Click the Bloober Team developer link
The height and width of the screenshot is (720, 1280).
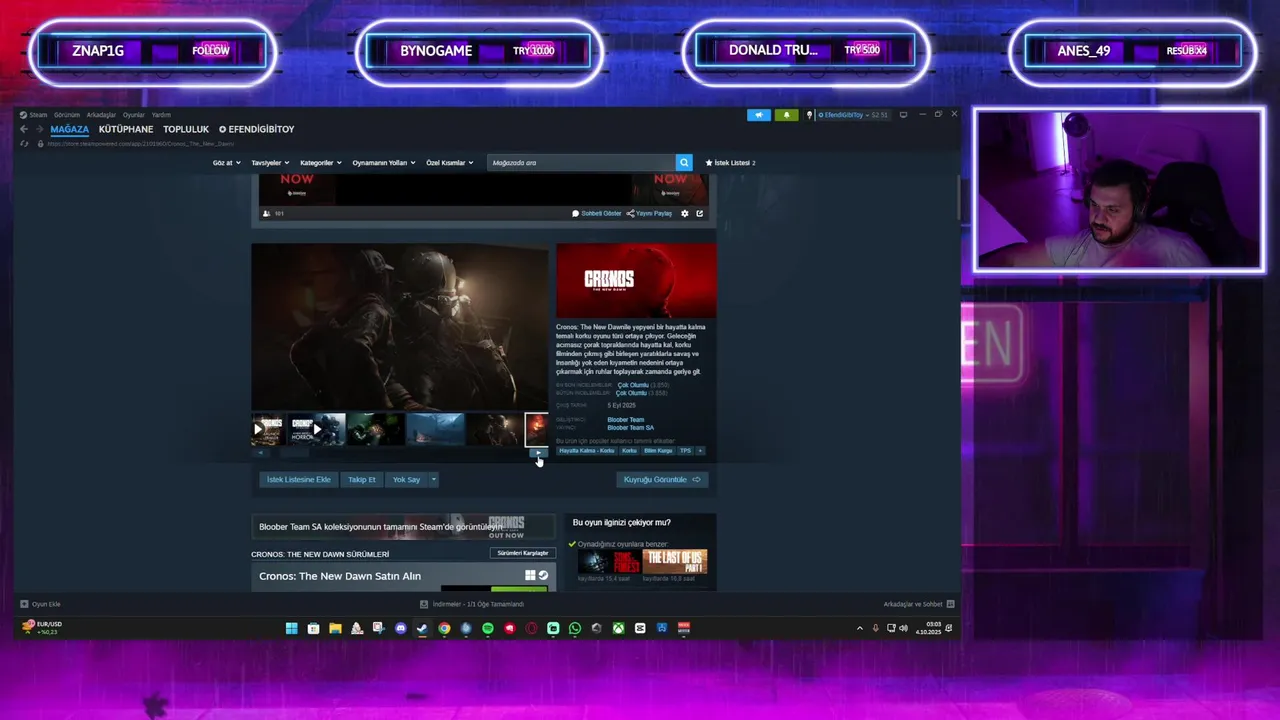[x=625, y=420]
